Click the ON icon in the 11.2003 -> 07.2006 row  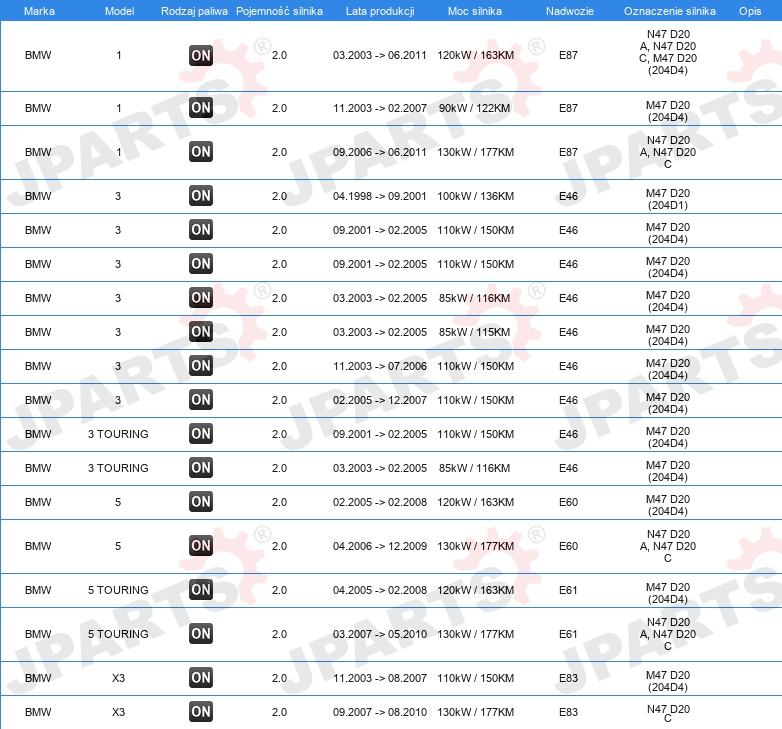pos(201,366)
